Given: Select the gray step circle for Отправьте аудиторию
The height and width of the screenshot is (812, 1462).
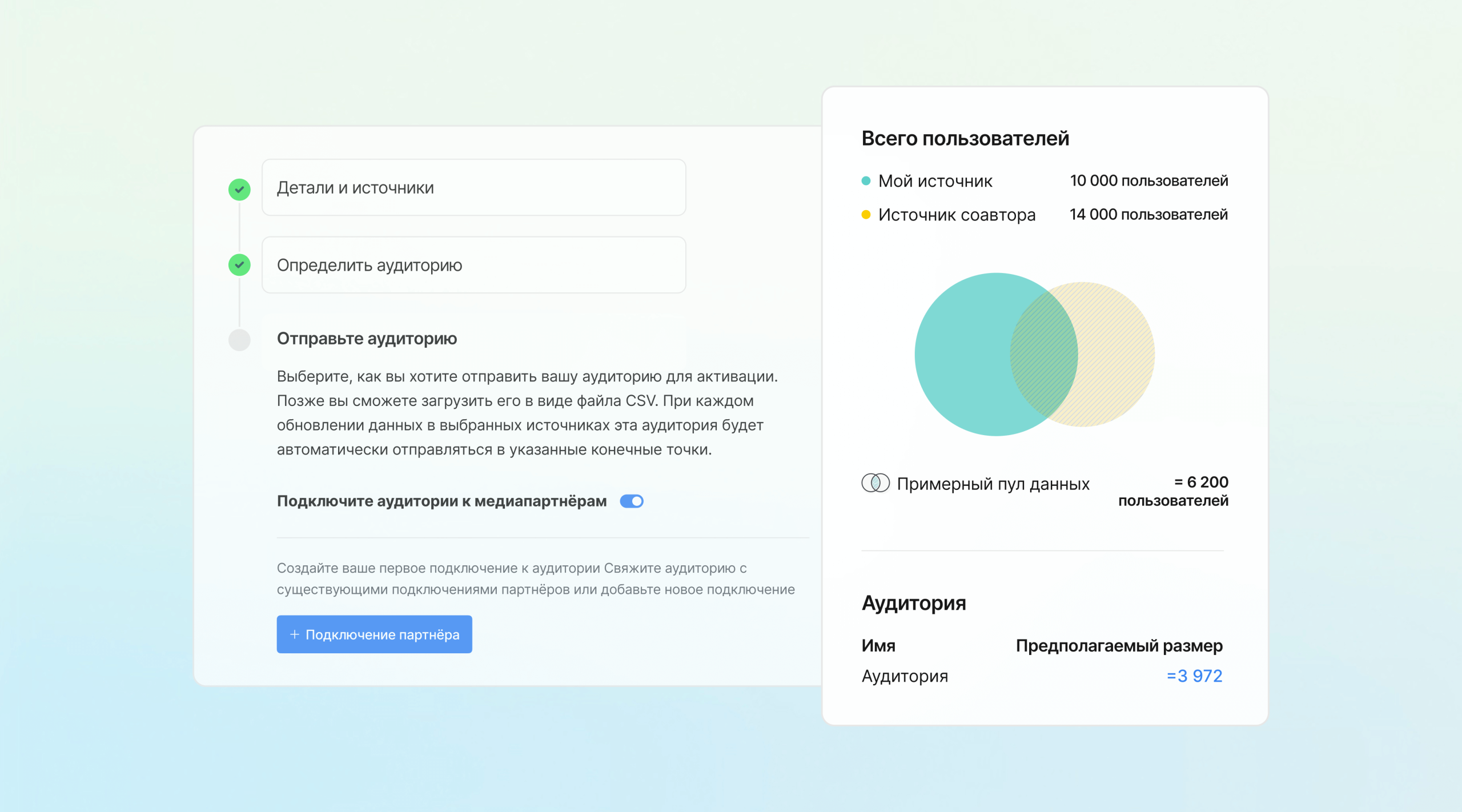Looking at the screenshot, I should tap(239, 340).
